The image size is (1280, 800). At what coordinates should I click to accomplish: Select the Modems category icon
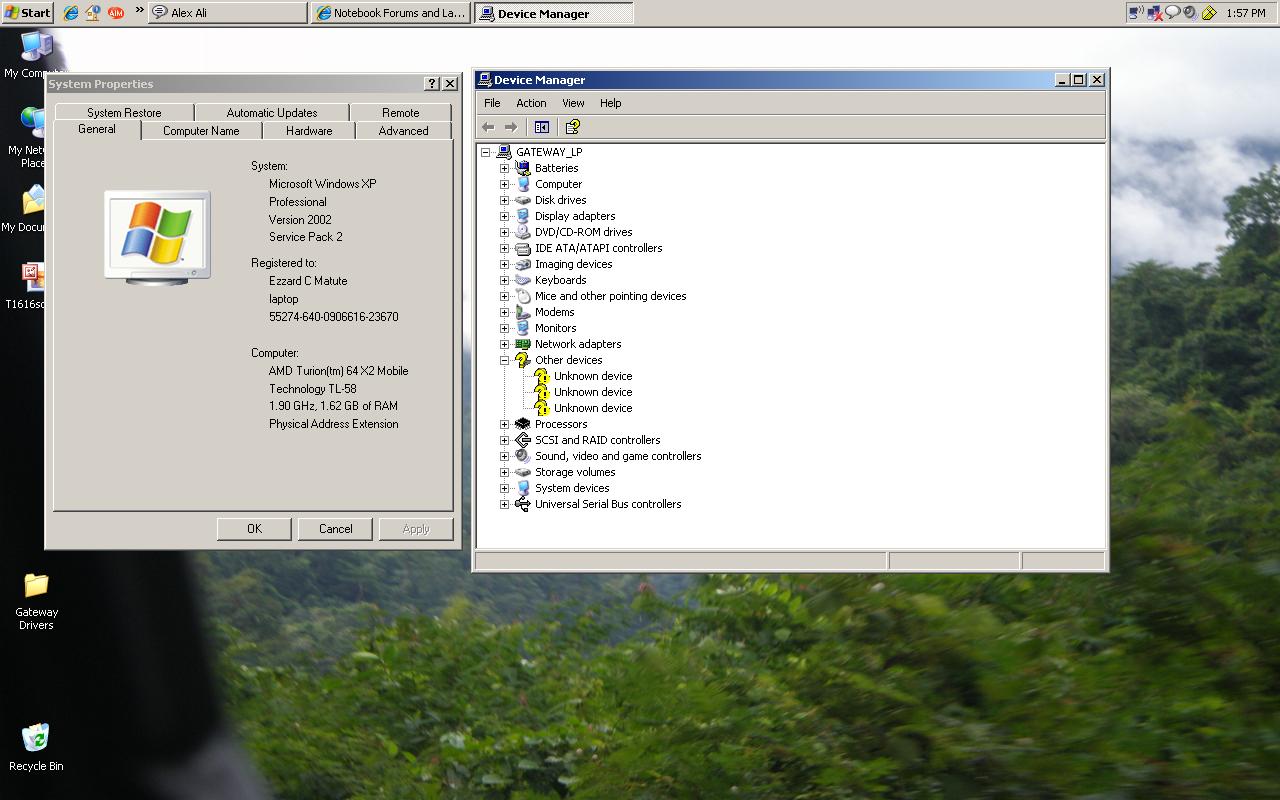[x=522, y=312]
